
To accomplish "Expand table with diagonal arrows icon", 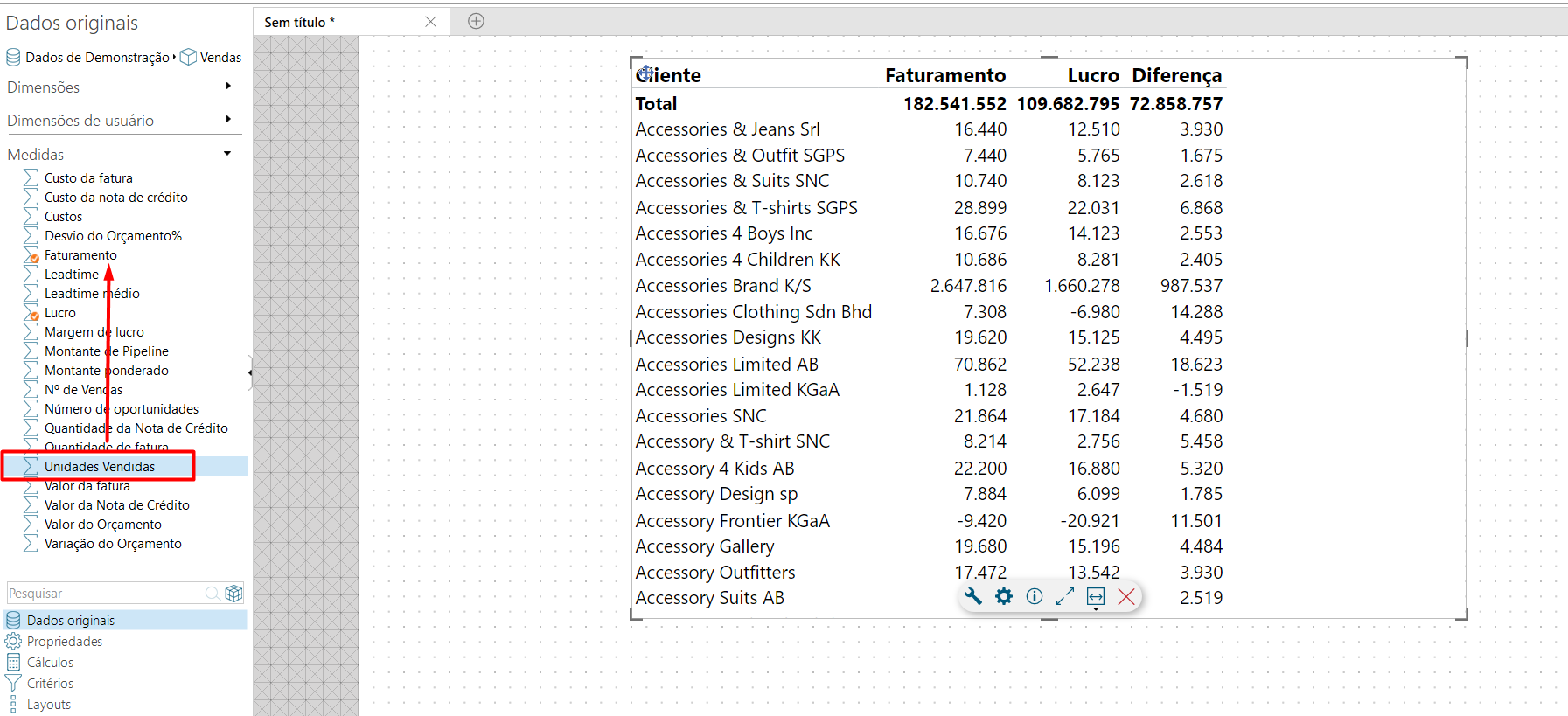I will point(1065,596).
